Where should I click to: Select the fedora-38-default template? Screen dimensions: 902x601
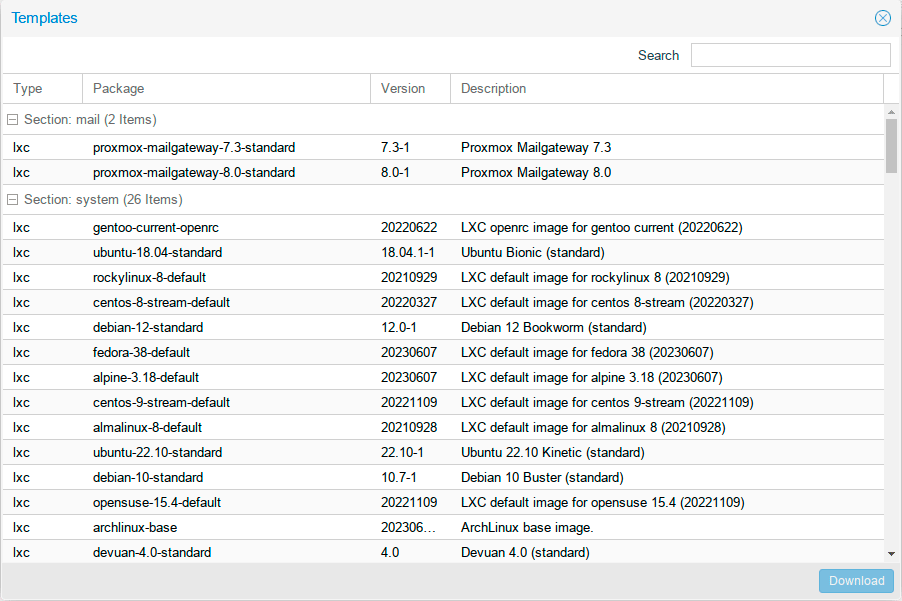coord(141,353)
